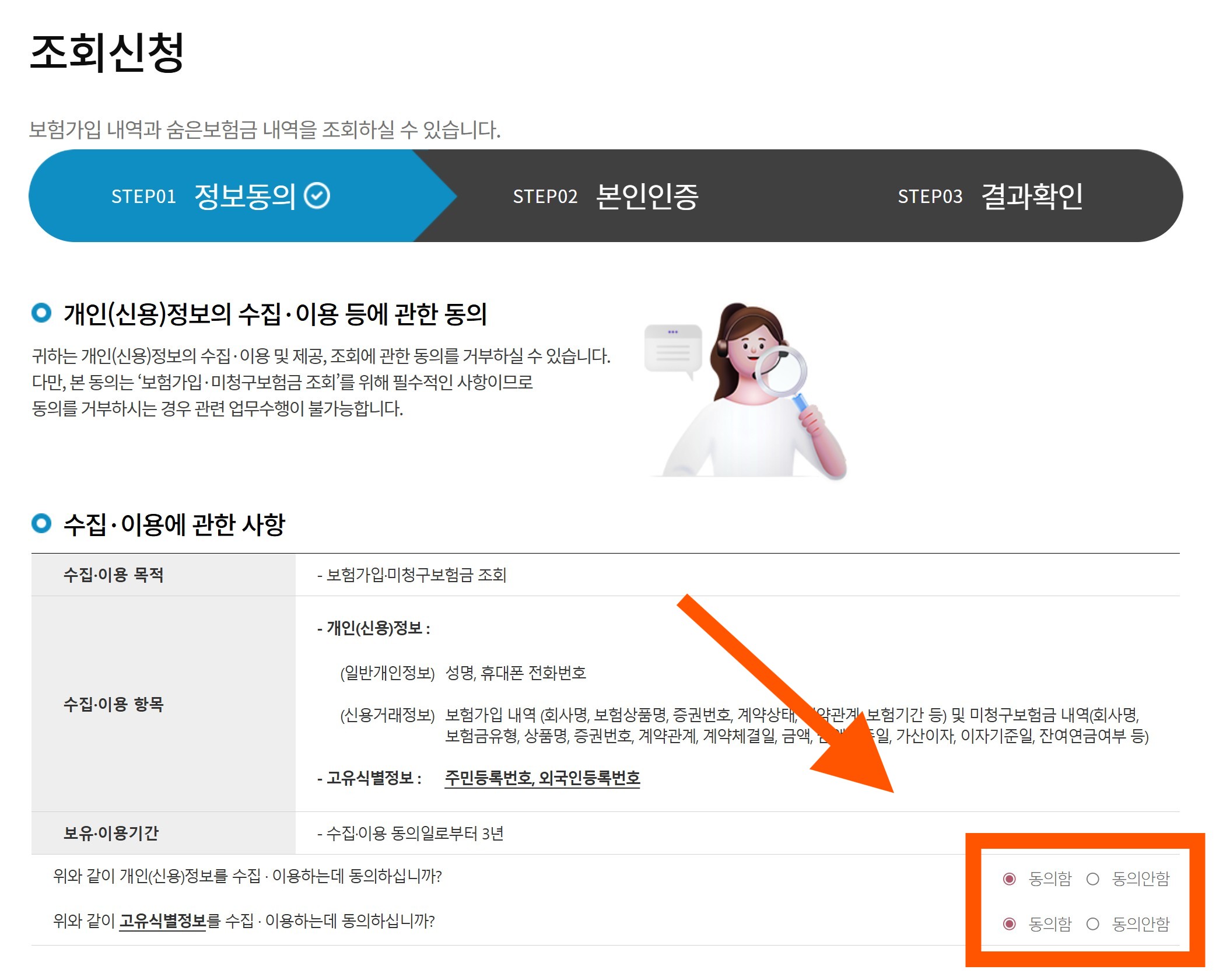Select 동의함 for personal credit info collection
Image resolution: width=1223 pixels, height=980 pixels.
[1010, 878]
